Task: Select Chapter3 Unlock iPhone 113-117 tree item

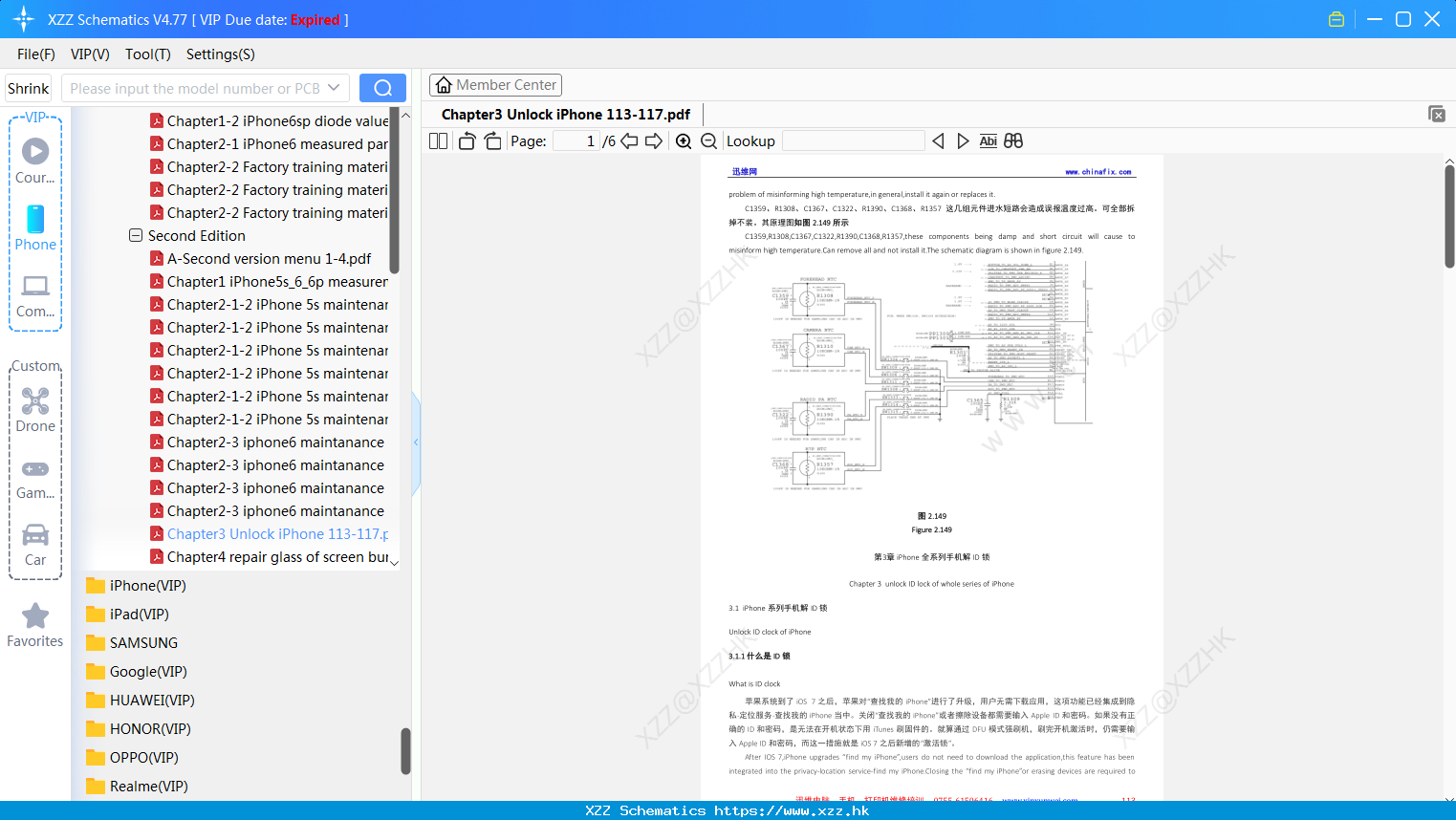Action: coord(269,533)
